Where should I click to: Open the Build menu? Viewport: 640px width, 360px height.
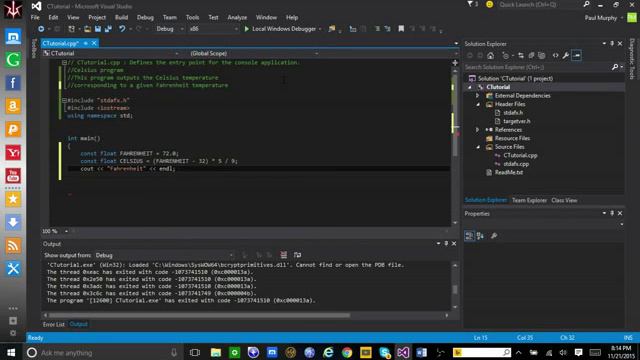point(121,18)
